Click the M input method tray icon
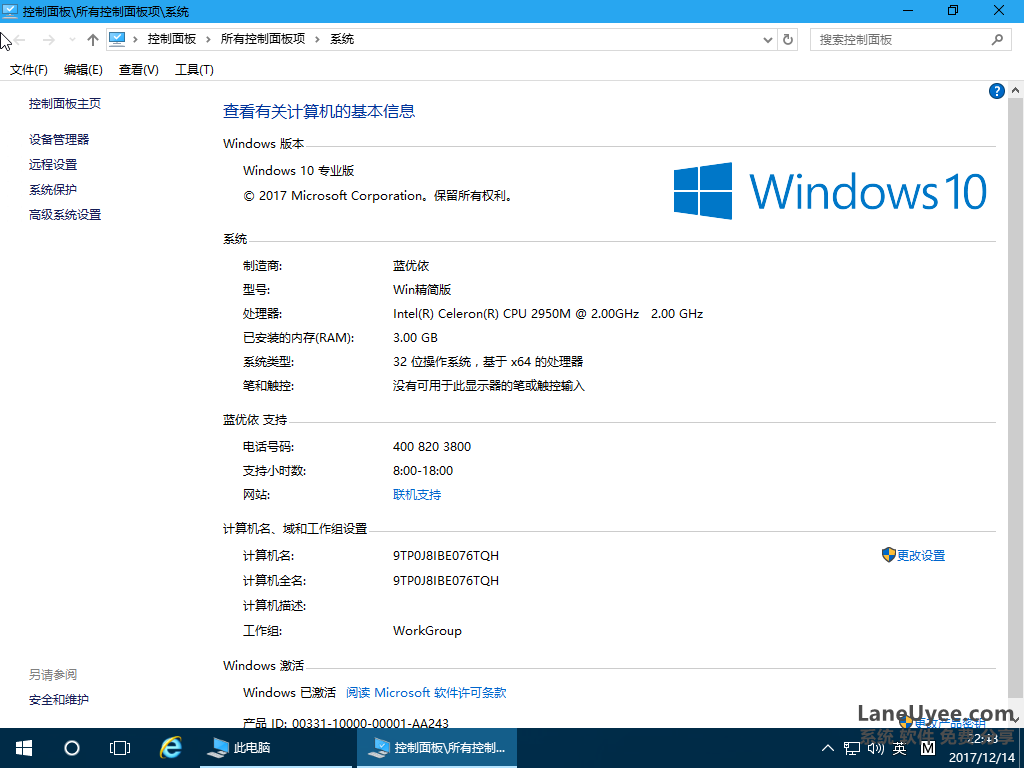1024x768 pixels. [x=927, y=748]
